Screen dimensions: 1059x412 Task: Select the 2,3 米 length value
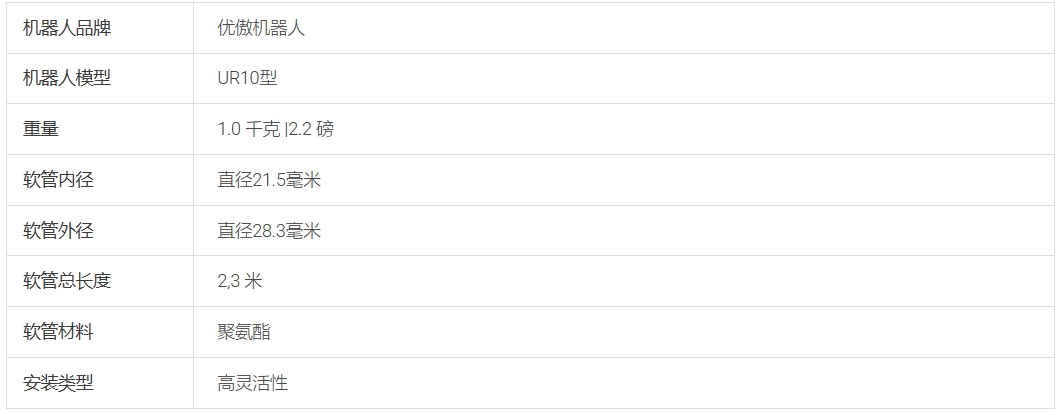[239, 281]
